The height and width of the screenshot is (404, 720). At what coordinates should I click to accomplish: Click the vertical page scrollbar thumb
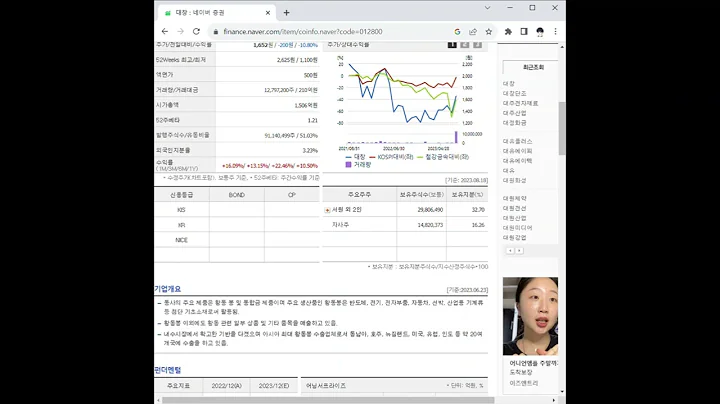click(x=562, y=128)
